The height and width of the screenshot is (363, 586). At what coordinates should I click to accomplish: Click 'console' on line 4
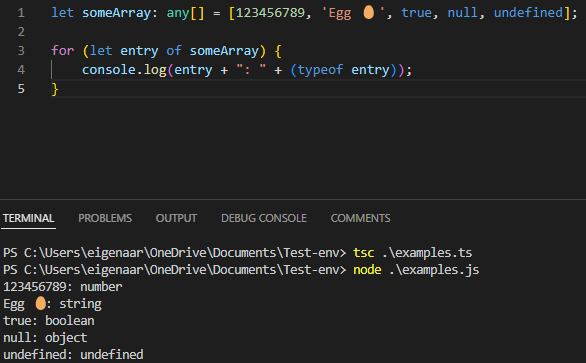pos(109,70)
